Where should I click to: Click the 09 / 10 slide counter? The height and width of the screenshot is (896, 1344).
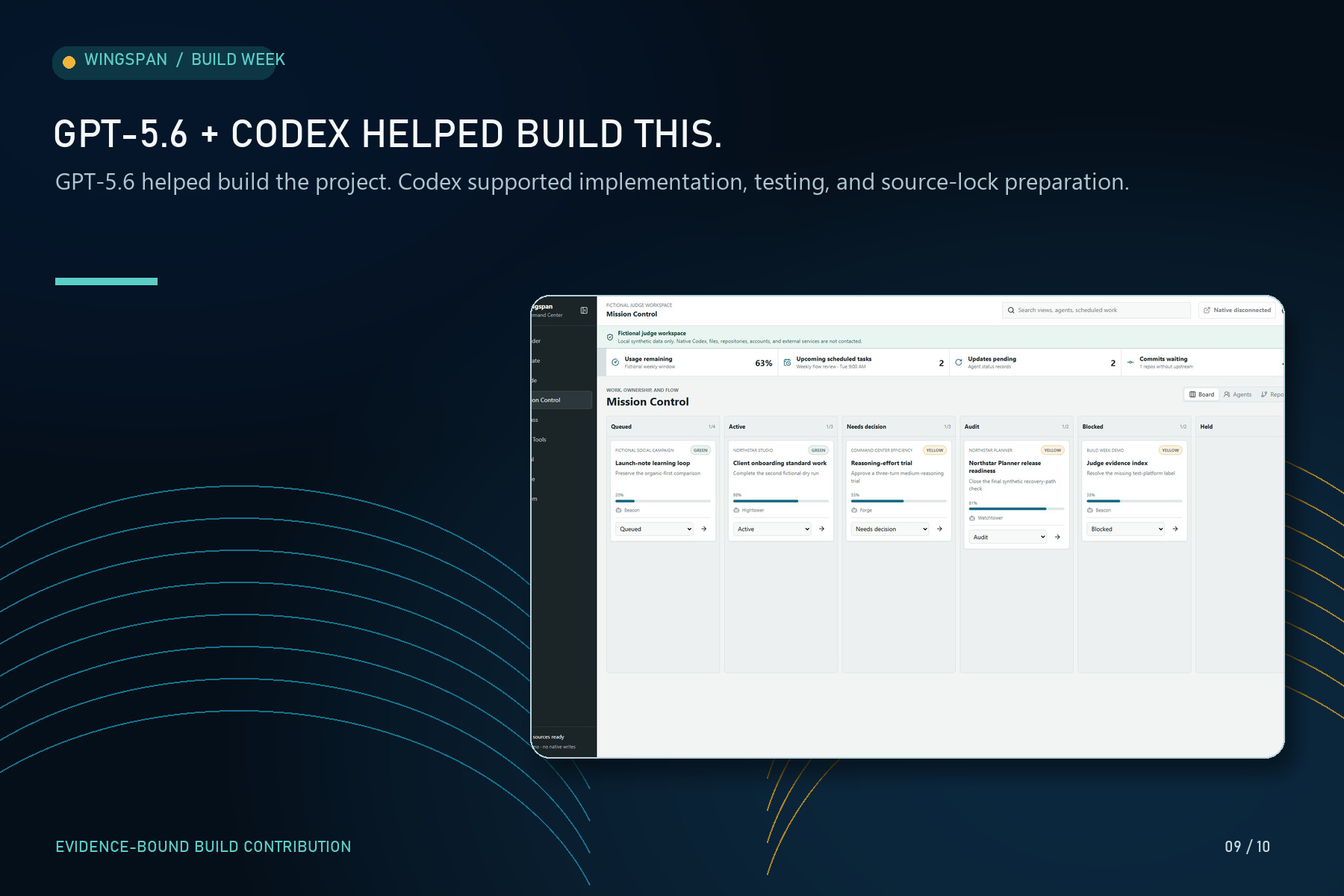(1247, 847)
